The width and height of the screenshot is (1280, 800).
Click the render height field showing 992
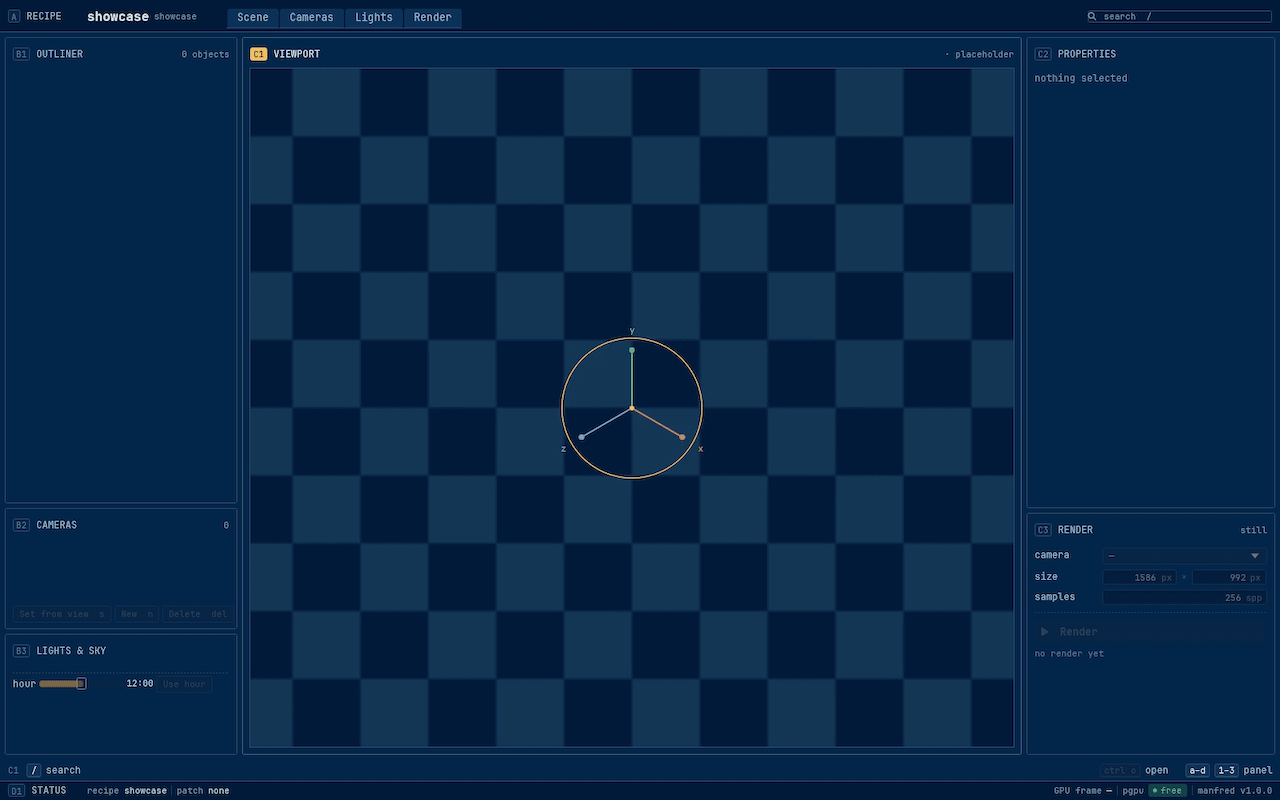point(1229,578)
